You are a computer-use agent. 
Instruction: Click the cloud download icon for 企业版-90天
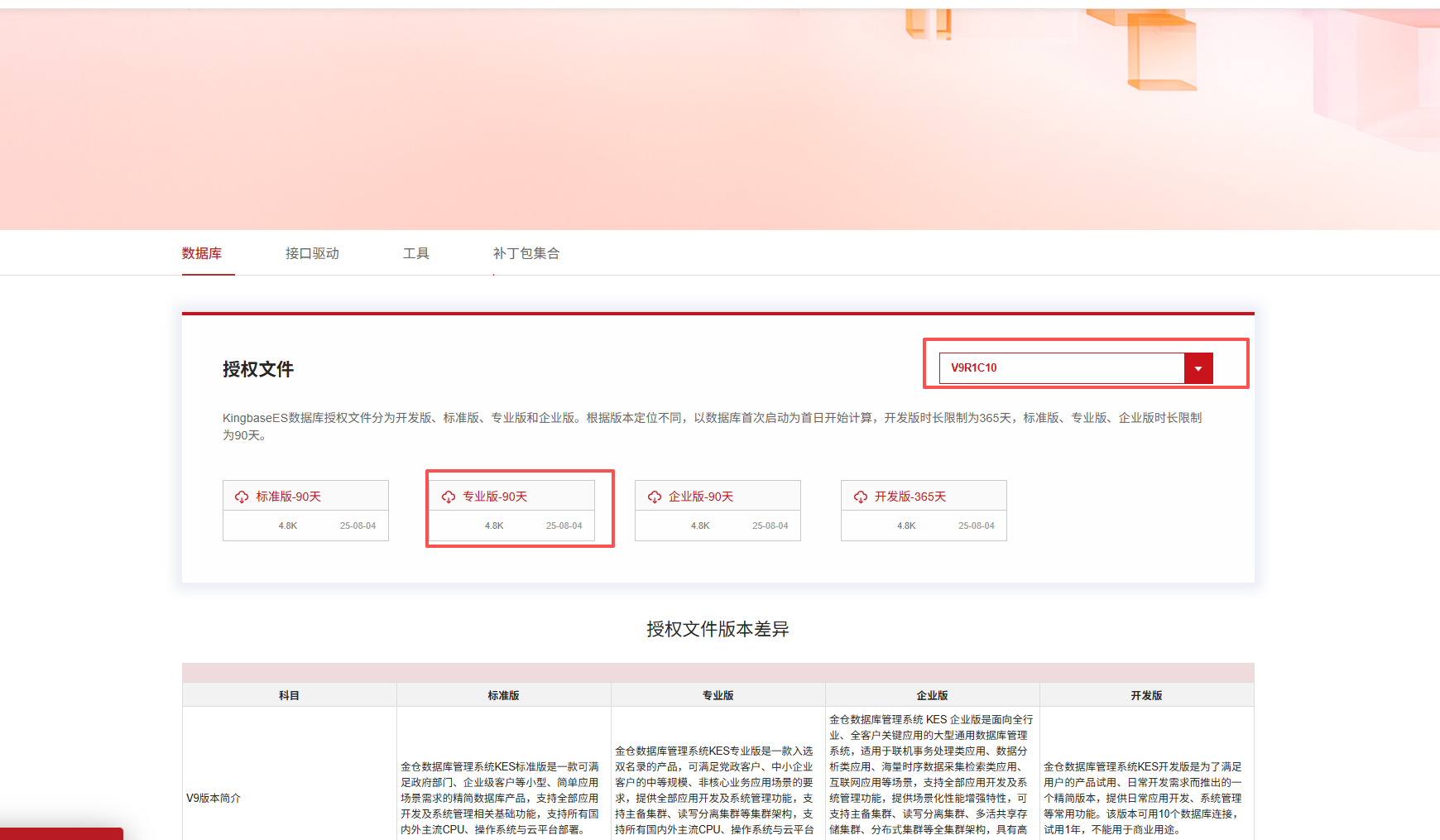pos(655,497)
